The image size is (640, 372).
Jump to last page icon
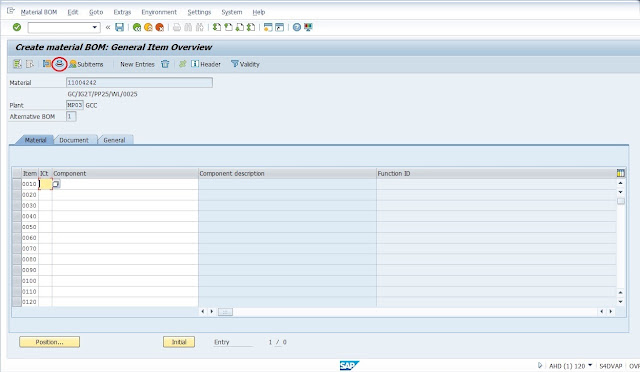click(251, 27)
